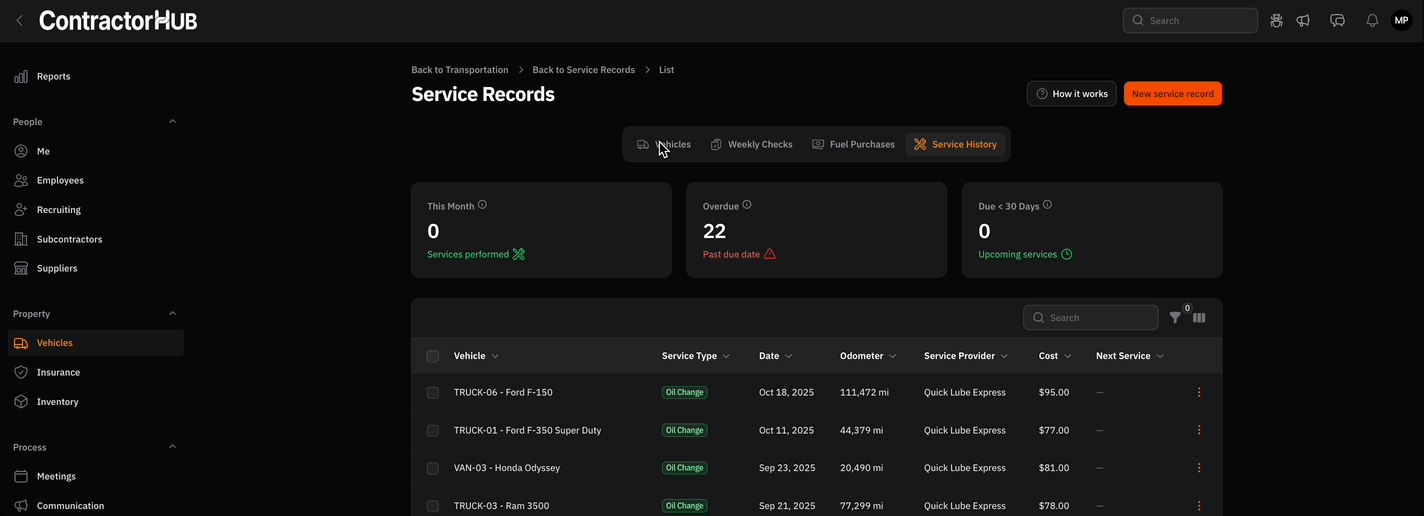The height and width of the screenshot is (516, 1424).
Task: Click the 20,490 mi odometer value
Action: click(x=861, y=468)
